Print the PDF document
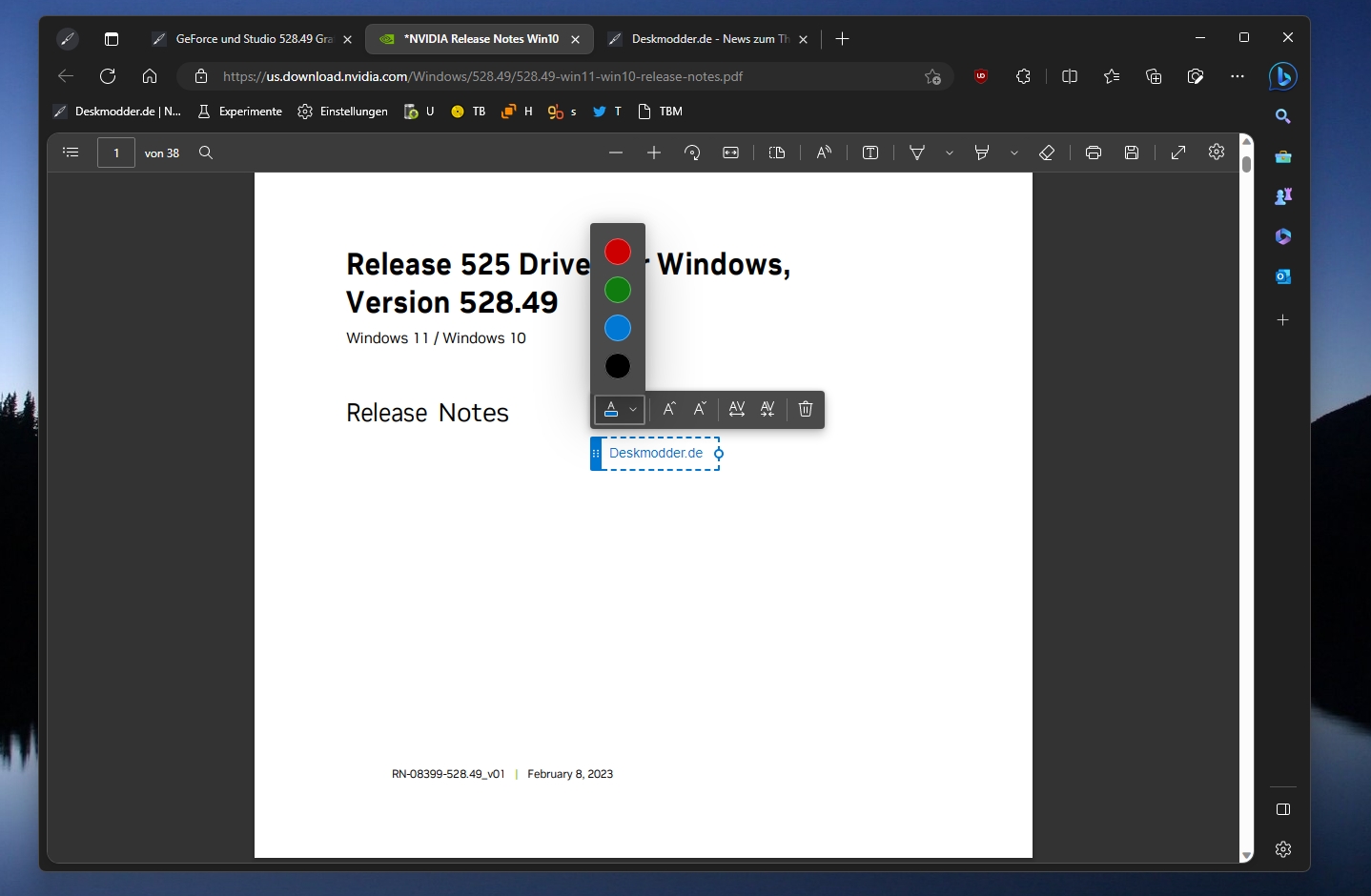 1094,153
